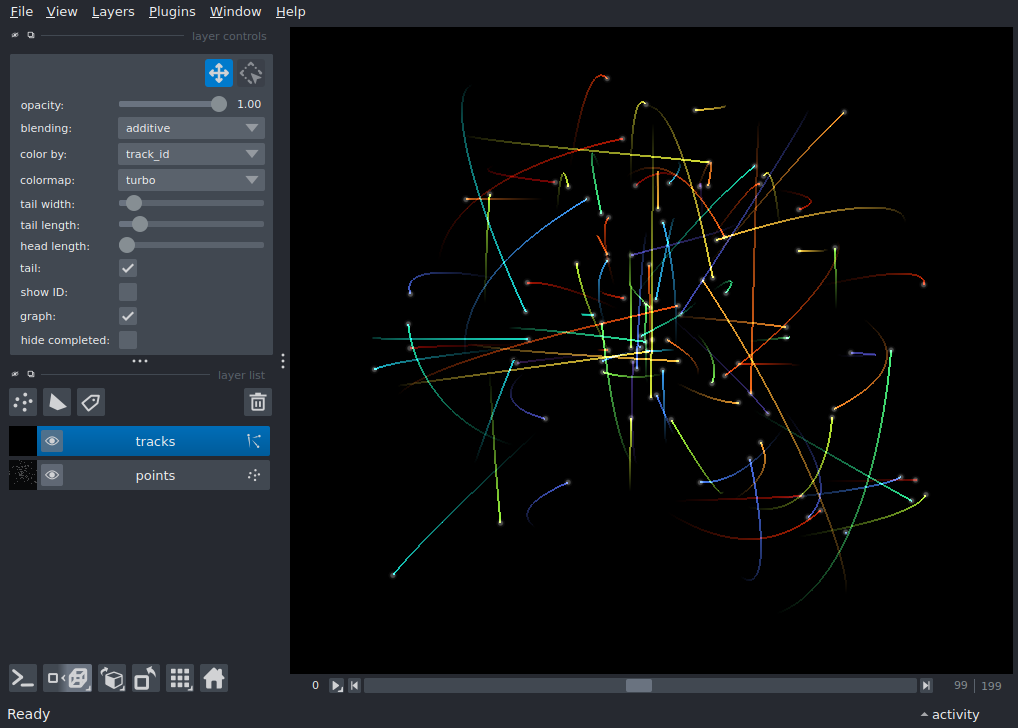Screen dimensions: 1018x728
Task: Roll dimension axes order
Action: tap(112, 677)
